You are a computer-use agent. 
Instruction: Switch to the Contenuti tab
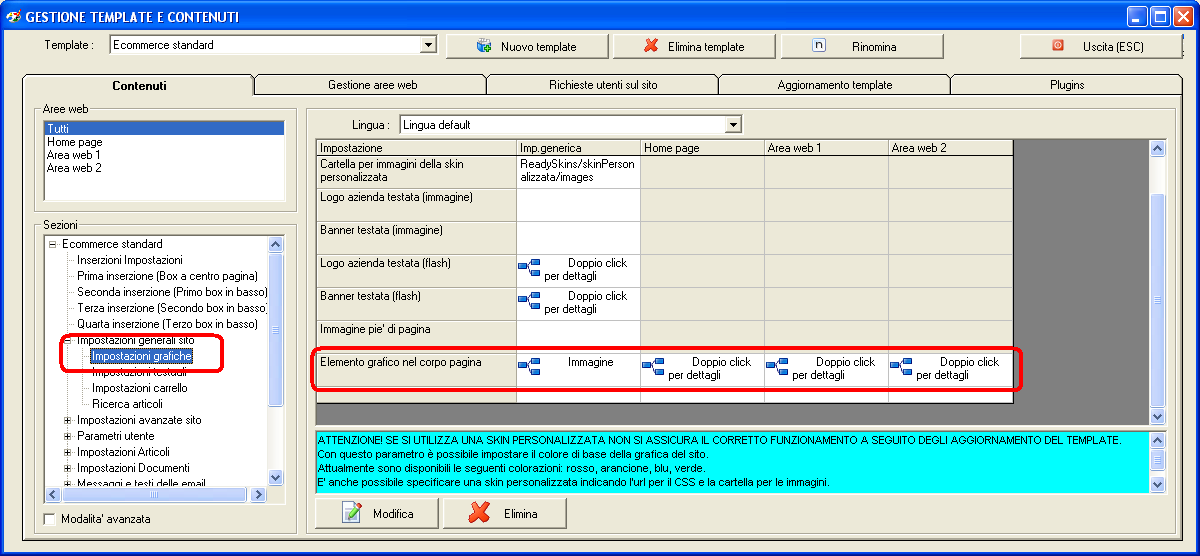139,85
